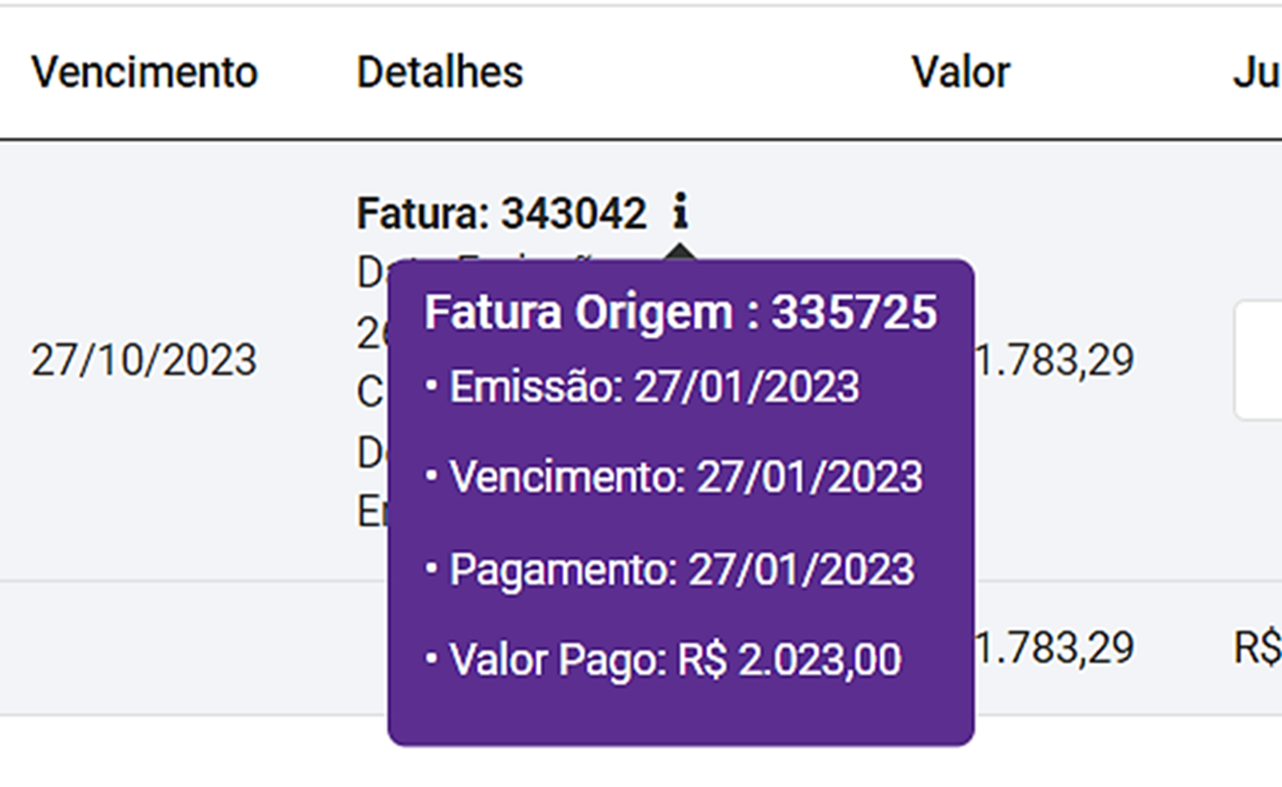
Task: Click the Fatura: 343042 invoice label
Action: 501,213
